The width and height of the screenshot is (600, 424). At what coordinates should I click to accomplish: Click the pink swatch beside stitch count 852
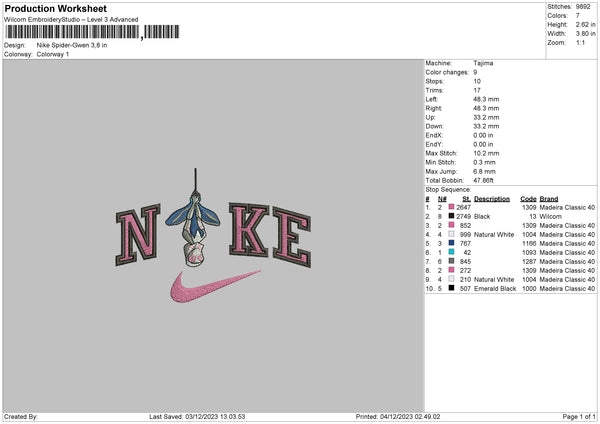[x=452, y=225]
